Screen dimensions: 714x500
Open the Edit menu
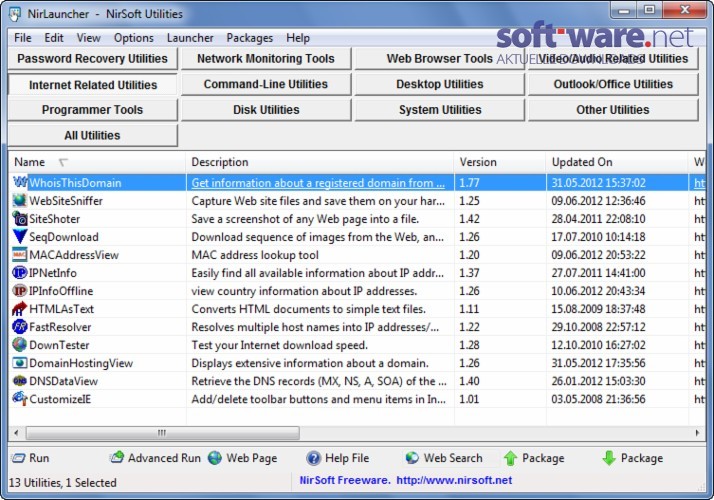[54, 38]
